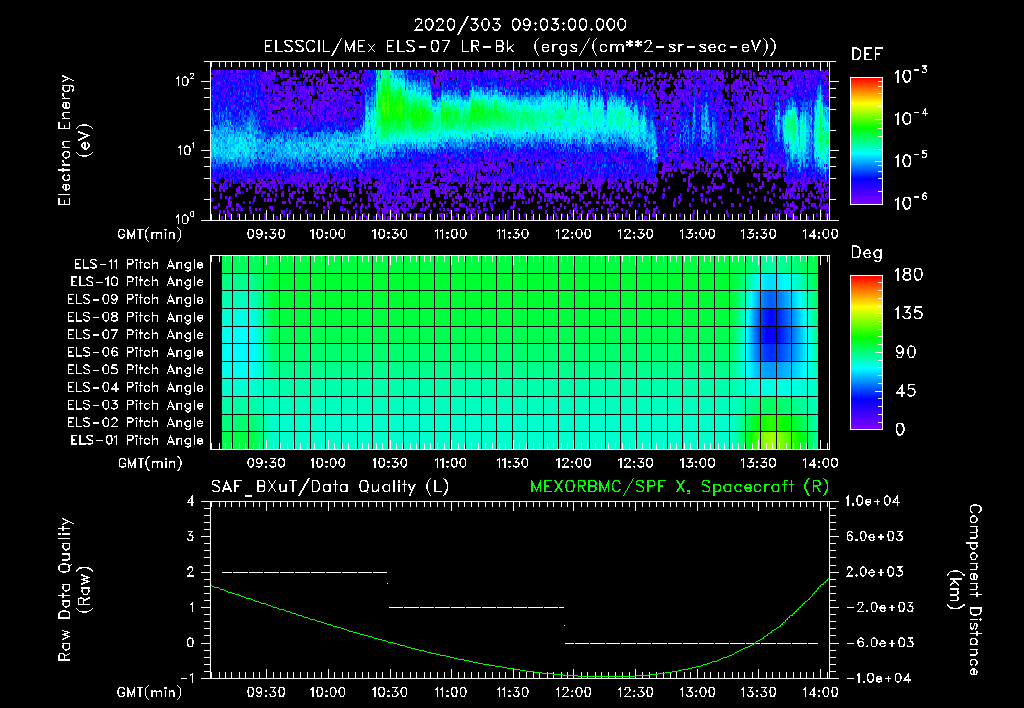Click the GMT(min) label of the data quality panel

[x=149, y=692]
